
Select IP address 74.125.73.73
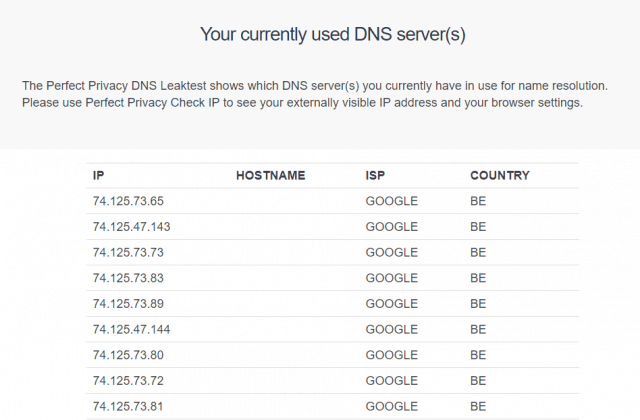tap(128, 253)
